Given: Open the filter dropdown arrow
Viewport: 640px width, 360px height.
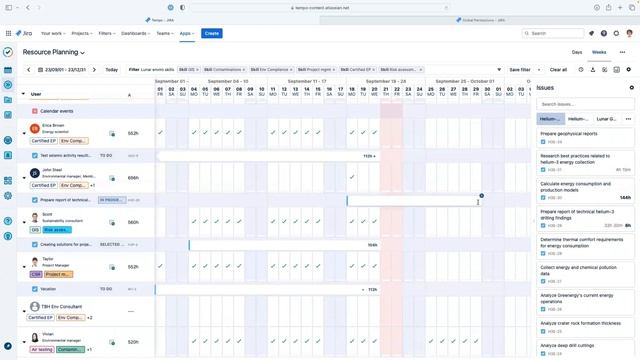Looking at the screenshot, I should pos(499,70).
